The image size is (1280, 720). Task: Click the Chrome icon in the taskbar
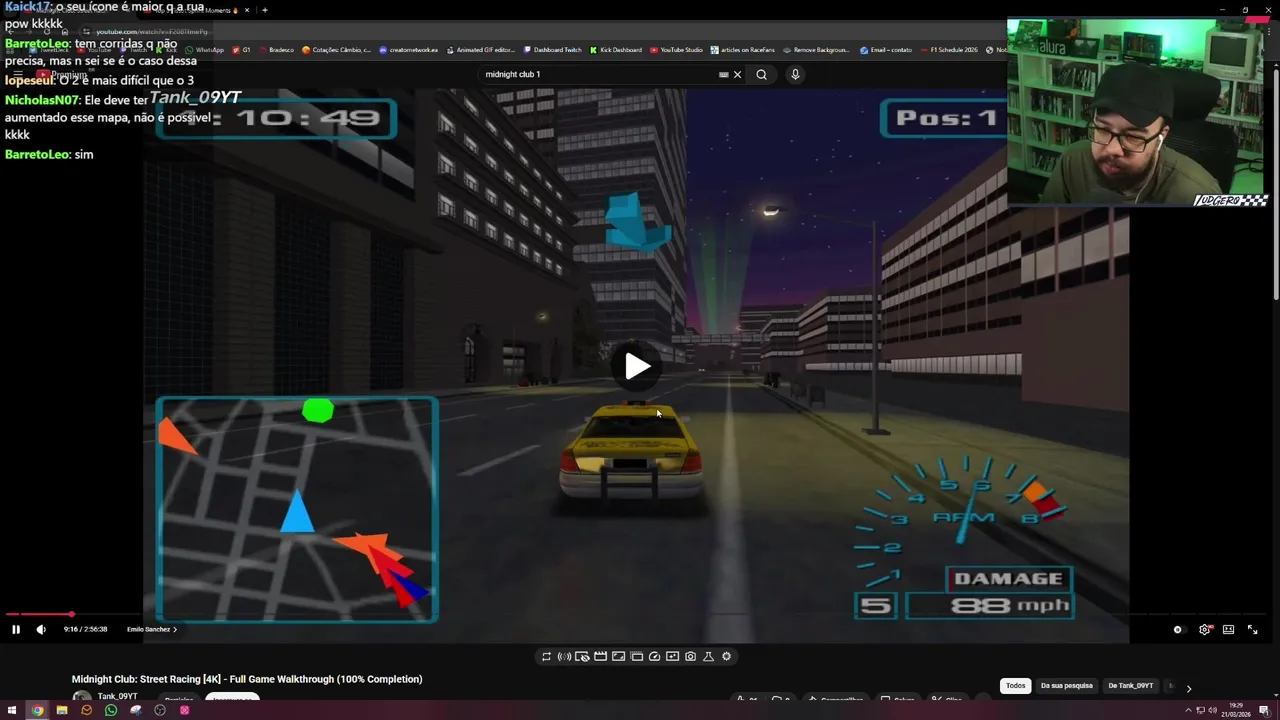pos(37,710)
